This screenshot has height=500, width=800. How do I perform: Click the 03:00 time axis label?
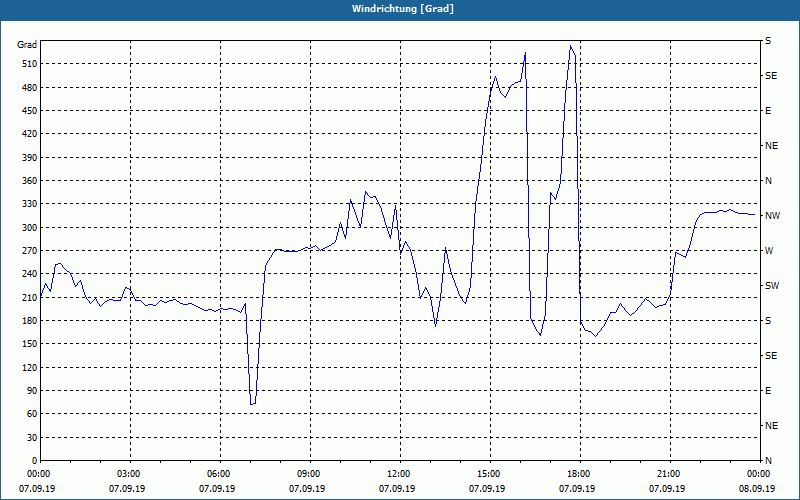131,473
